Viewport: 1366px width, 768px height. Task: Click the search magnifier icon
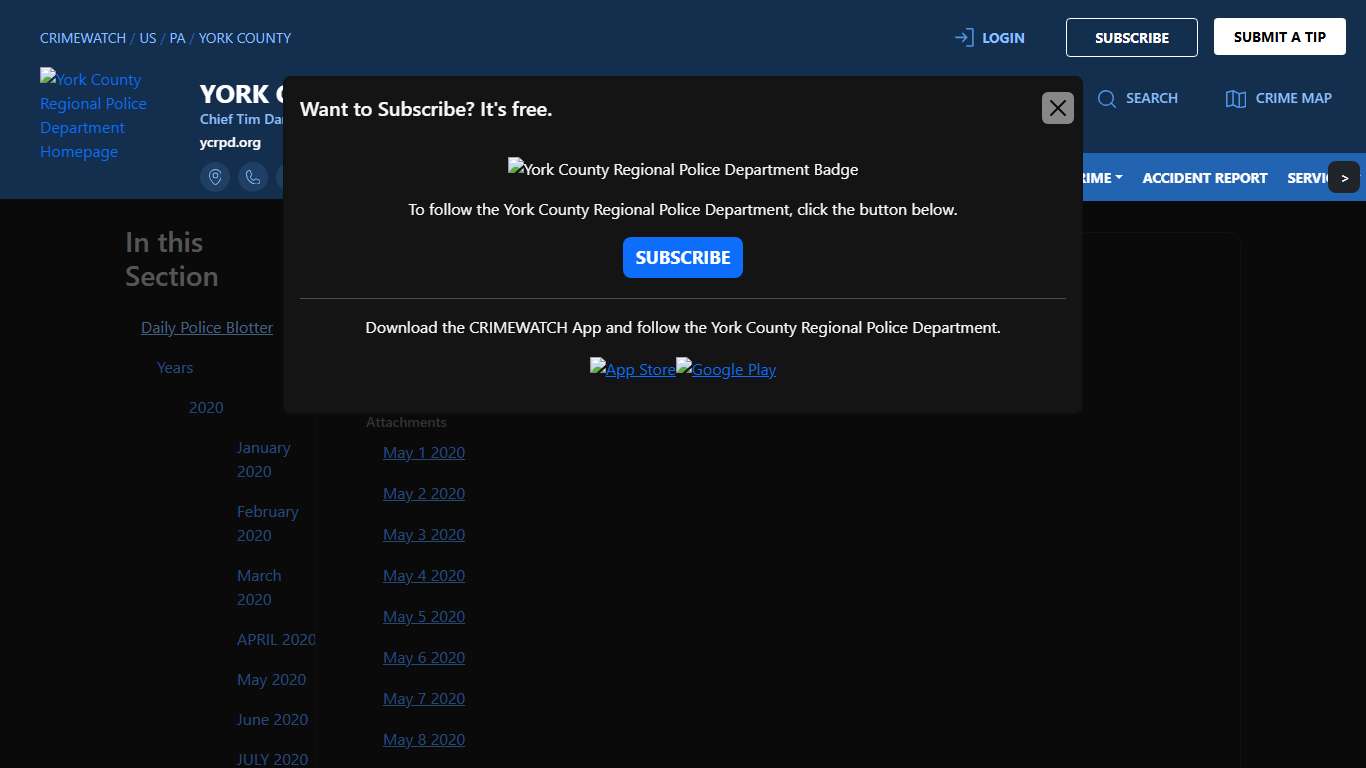pos(1106,98)
